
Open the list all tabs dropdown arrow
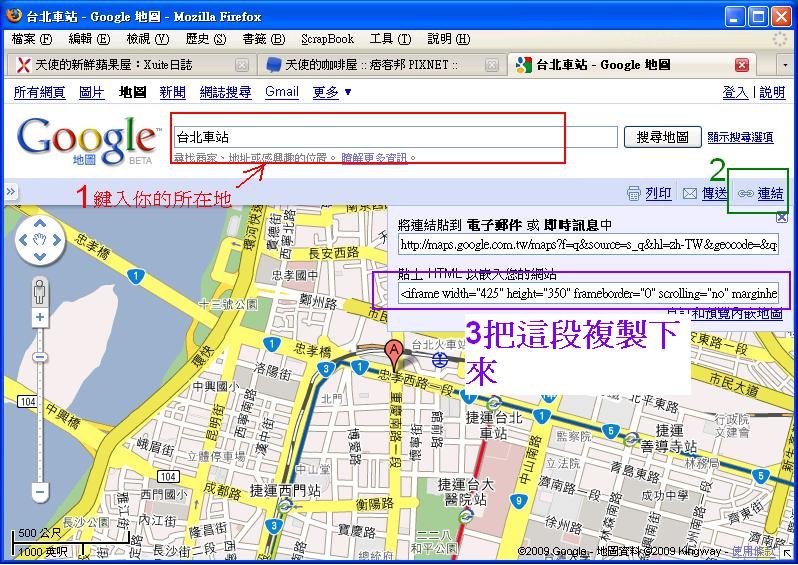coord(785,65)
